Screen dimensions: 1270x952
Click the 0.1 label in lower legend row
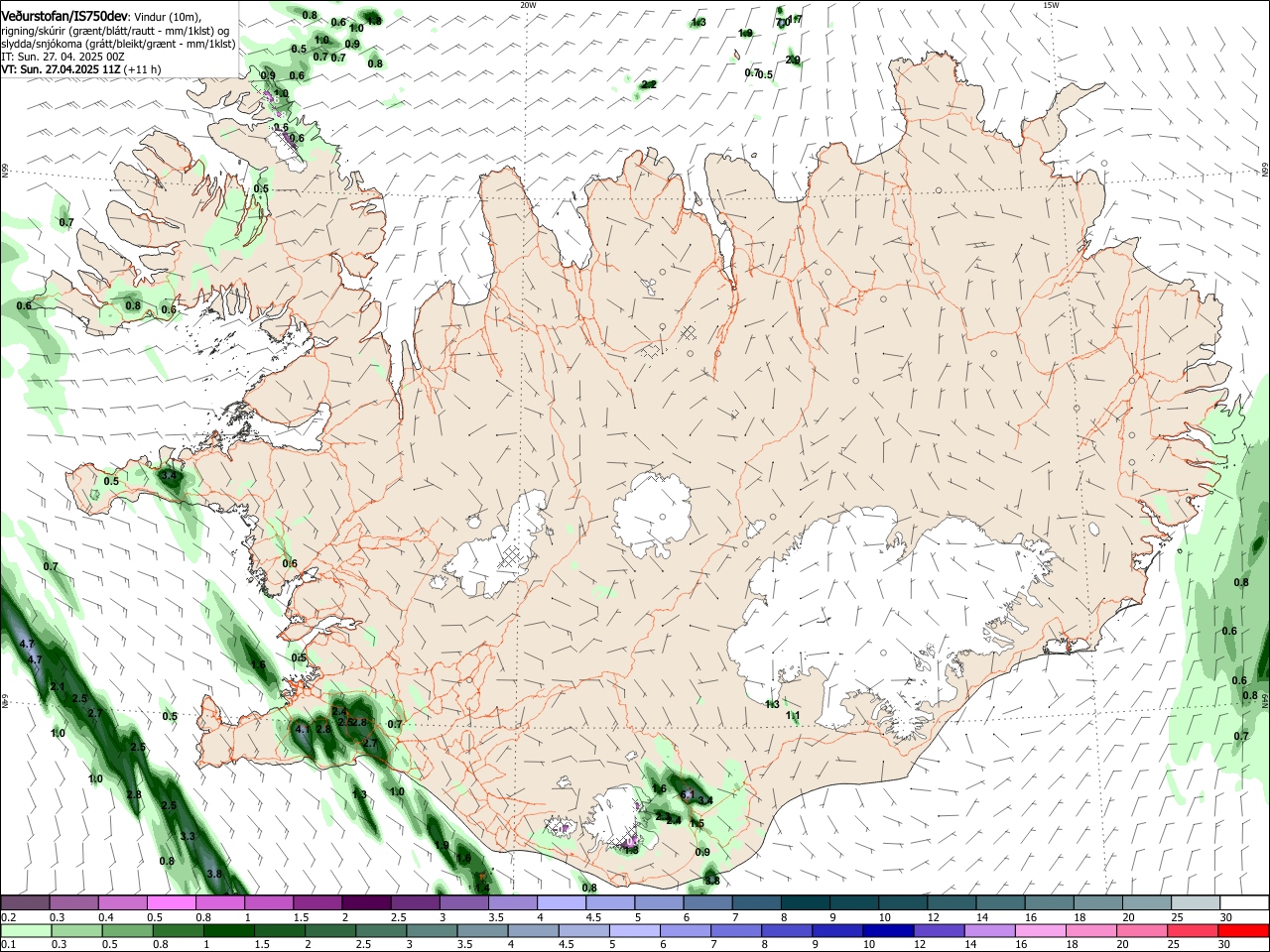coord(8,944)
